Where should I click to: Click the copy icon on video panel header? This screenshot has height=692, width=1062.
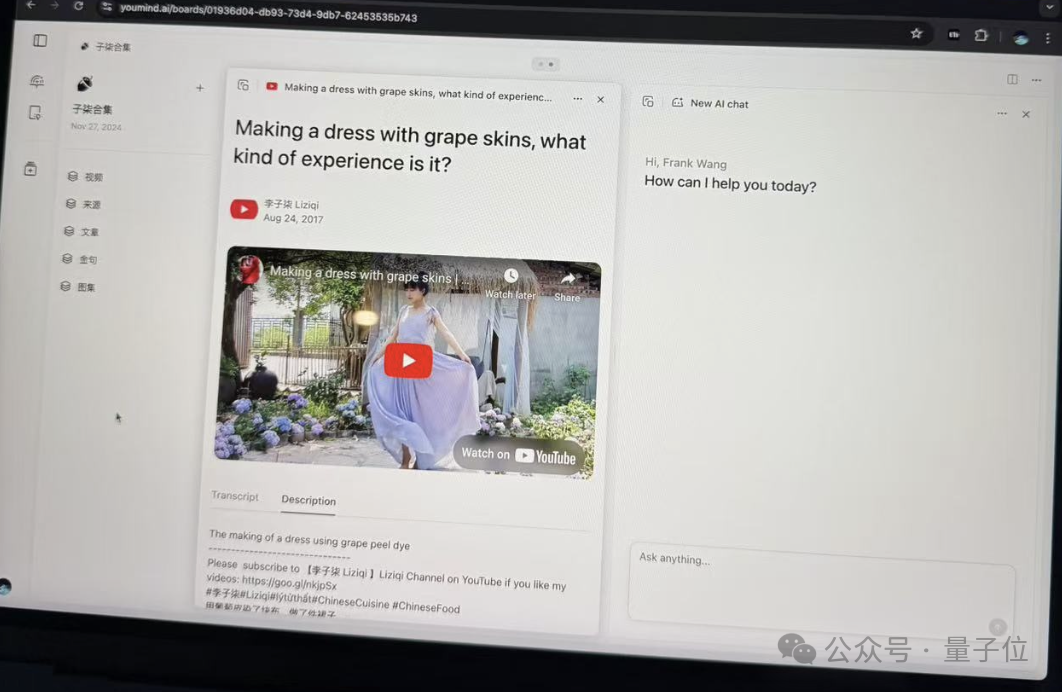tap(243, 85)
